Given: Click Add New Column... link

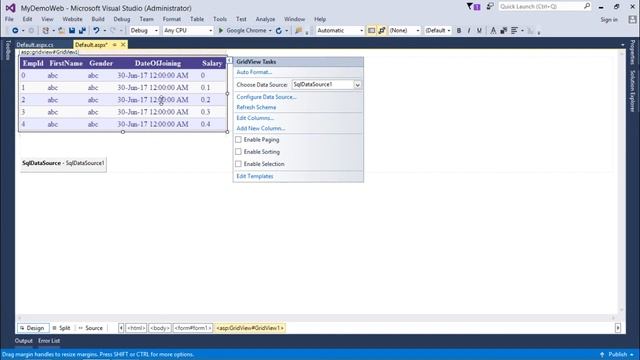Looking at the screenshot, I should (x=261, y=128).
